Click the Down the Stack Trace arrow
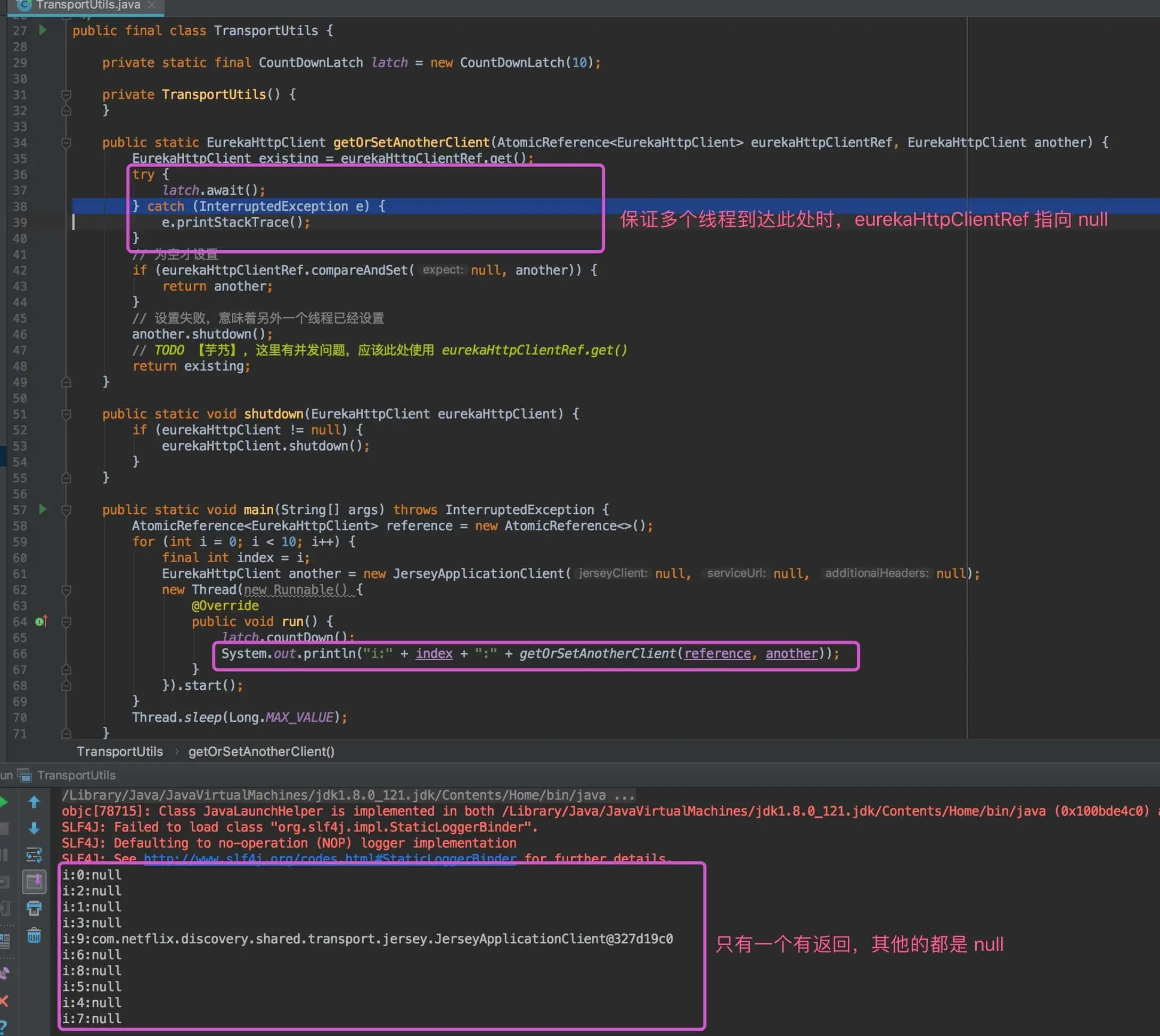Screen dimensions: 1160x1036 tap(34, 828)
